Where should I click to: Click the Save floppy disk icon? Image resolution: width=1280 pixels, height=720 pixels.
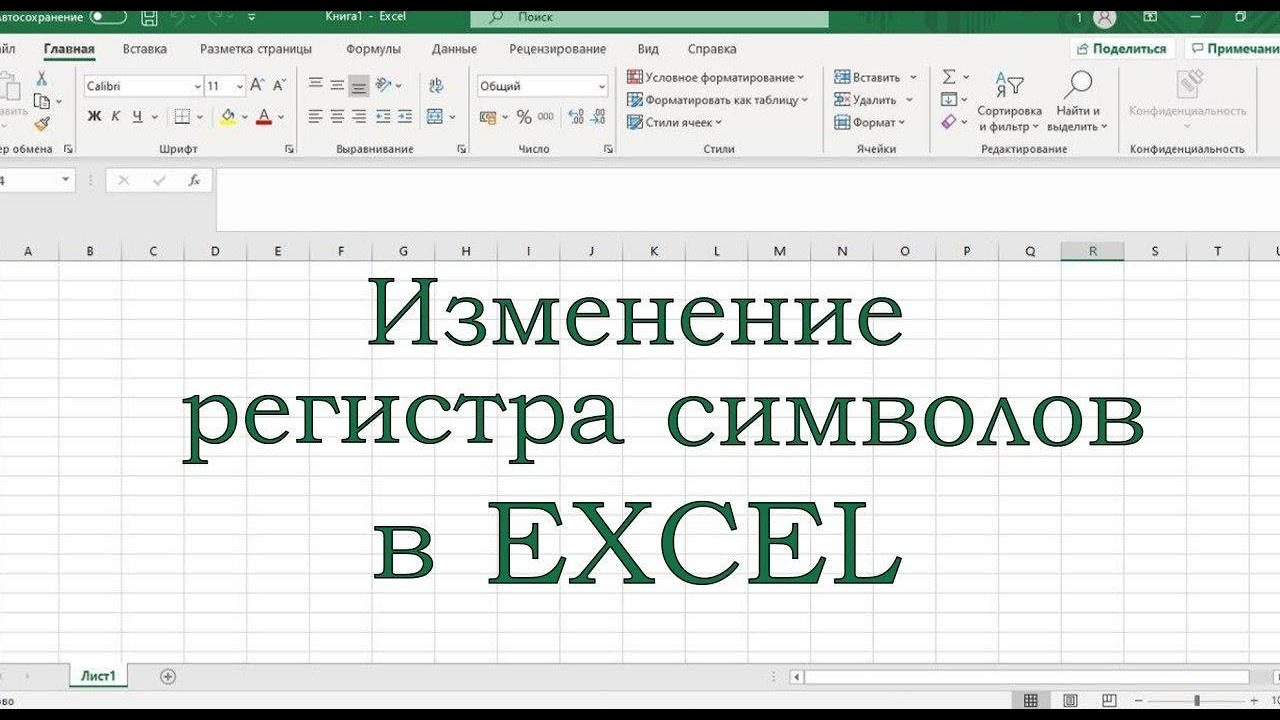point(149,17)
